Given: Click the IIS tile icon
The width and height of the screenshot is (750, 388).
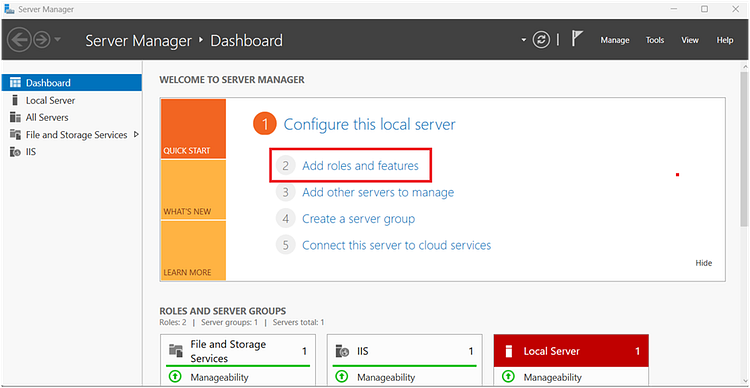Looking at the screenshot, I should pyautogui.click(x=342, y=351).
